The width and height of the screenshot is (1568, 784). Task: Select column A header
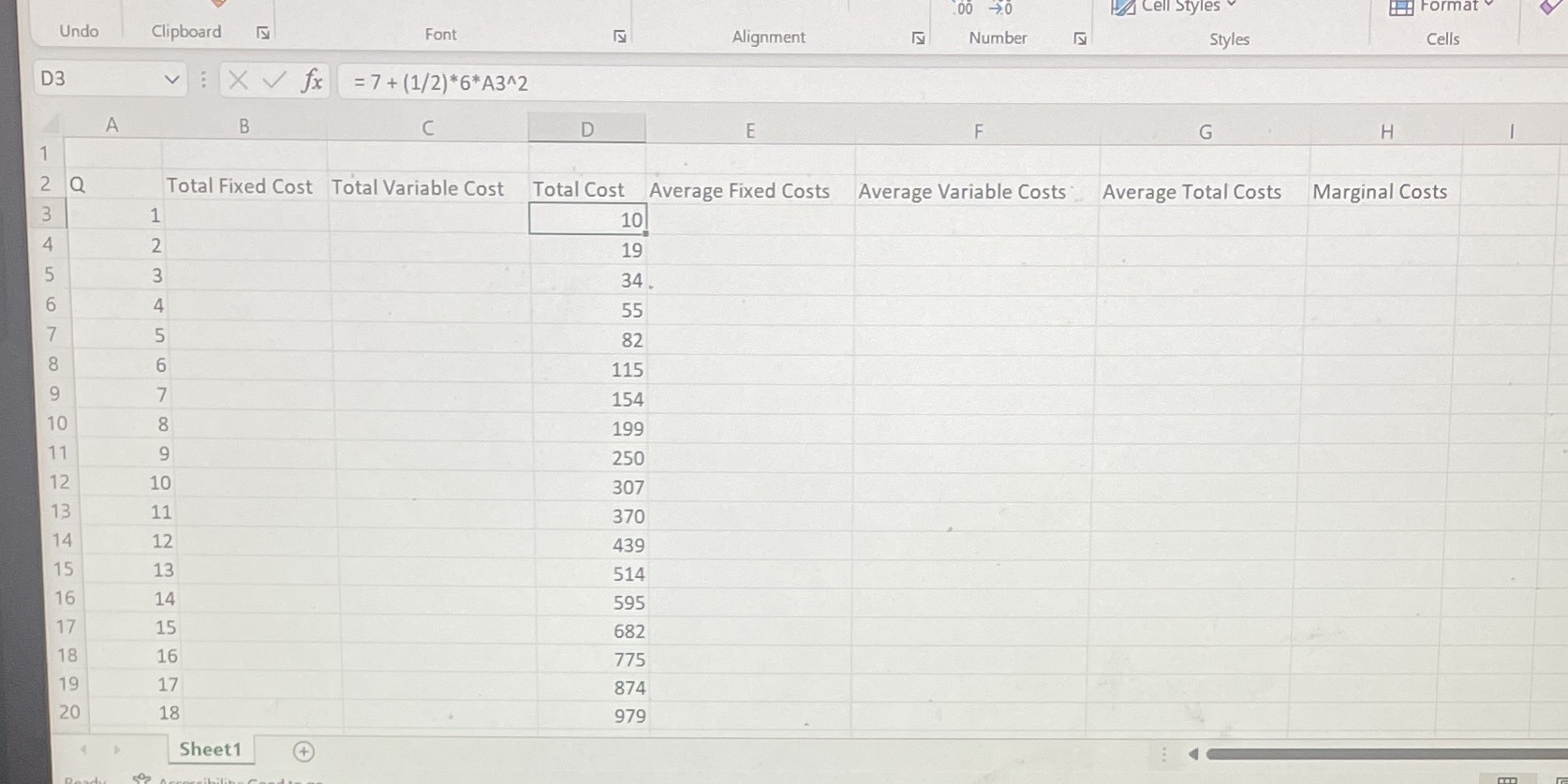tap(112, 126)
